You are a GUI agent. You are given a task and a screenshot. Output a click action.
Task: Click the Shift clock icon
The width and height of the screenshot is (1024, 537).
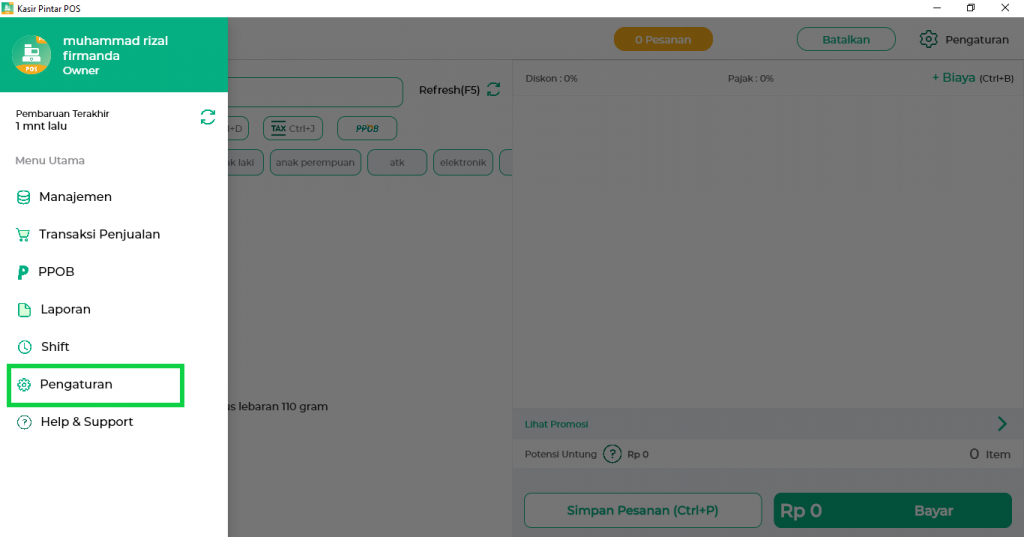pos(24,347)
